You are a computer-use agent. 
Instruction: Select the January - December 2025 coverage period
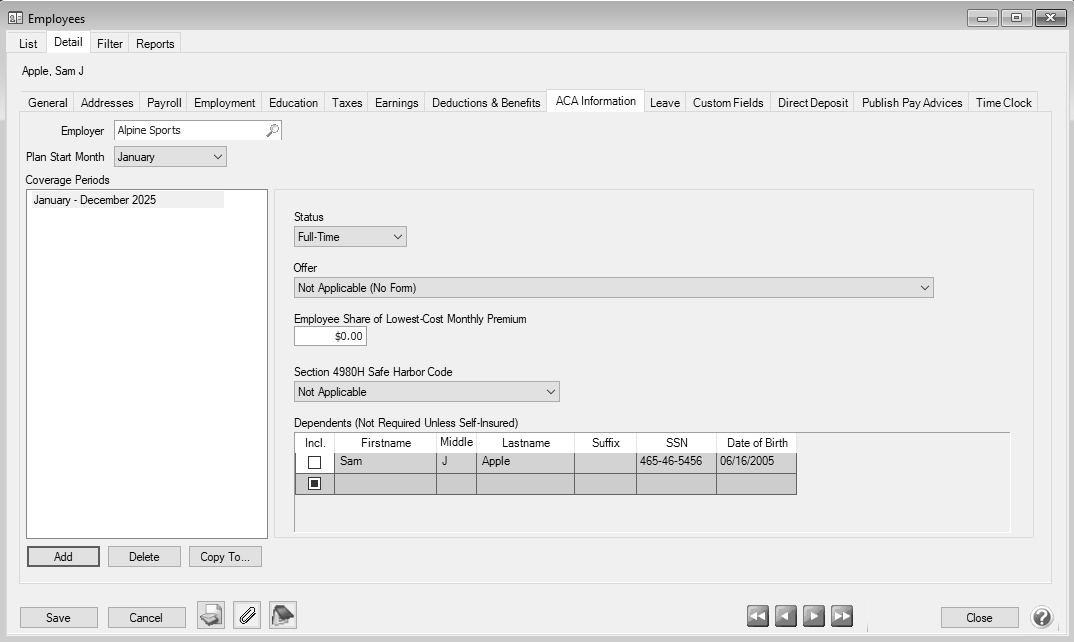pyautogui.click(x=127, y=200)
